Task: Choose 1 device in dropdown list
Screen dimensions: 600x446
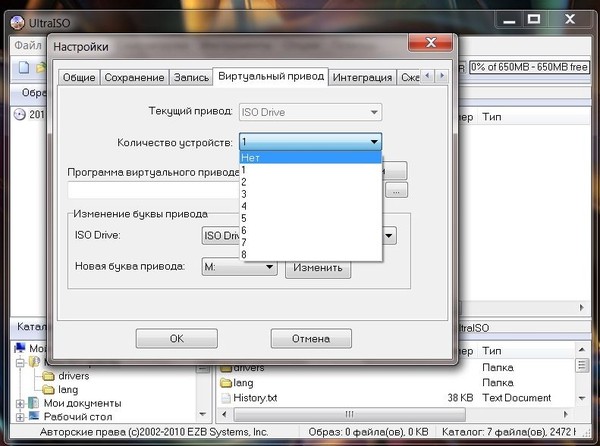Action: coord(310,170)
